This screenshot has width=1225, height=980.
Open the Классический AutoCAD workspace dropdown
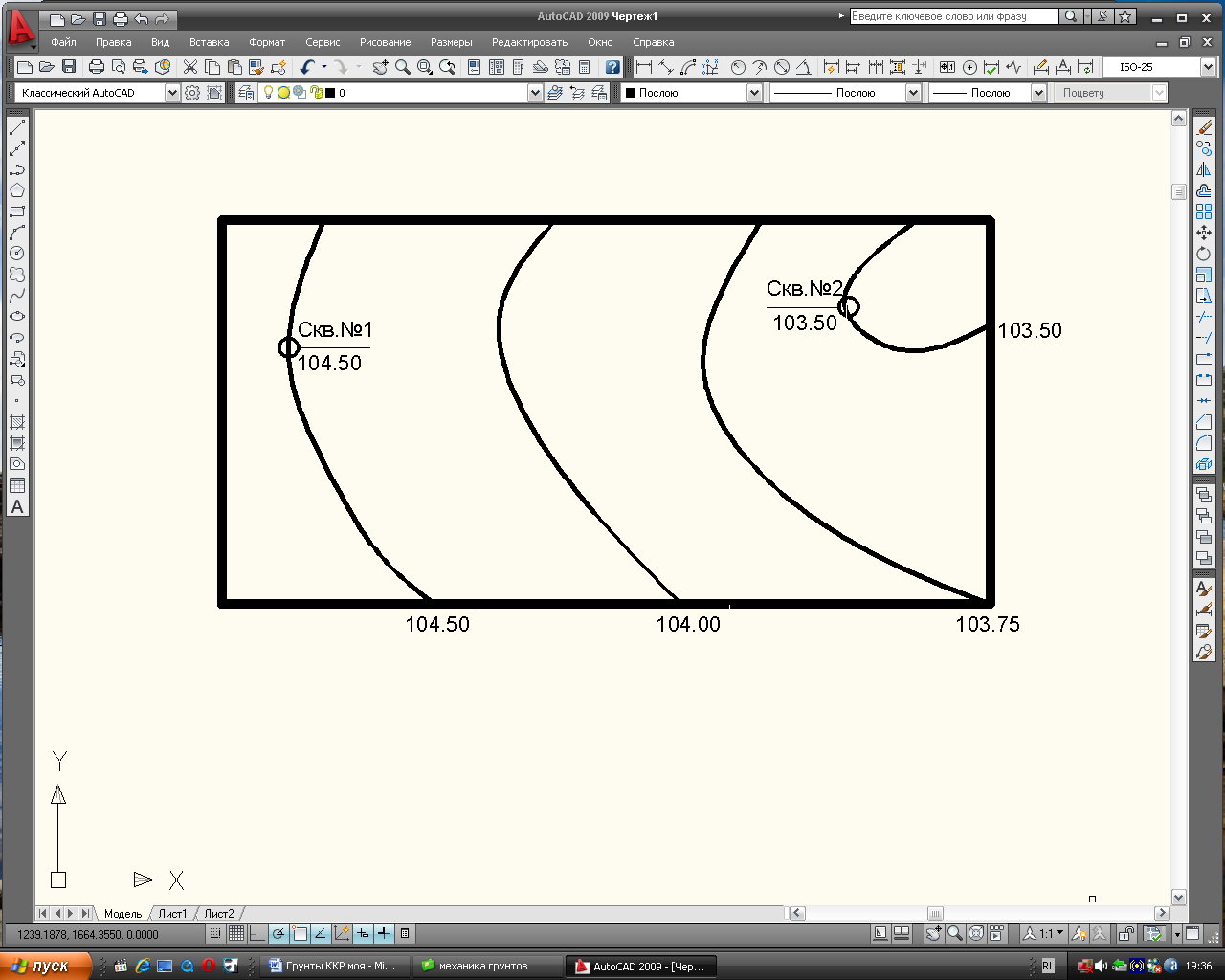[x=172, y=93]
